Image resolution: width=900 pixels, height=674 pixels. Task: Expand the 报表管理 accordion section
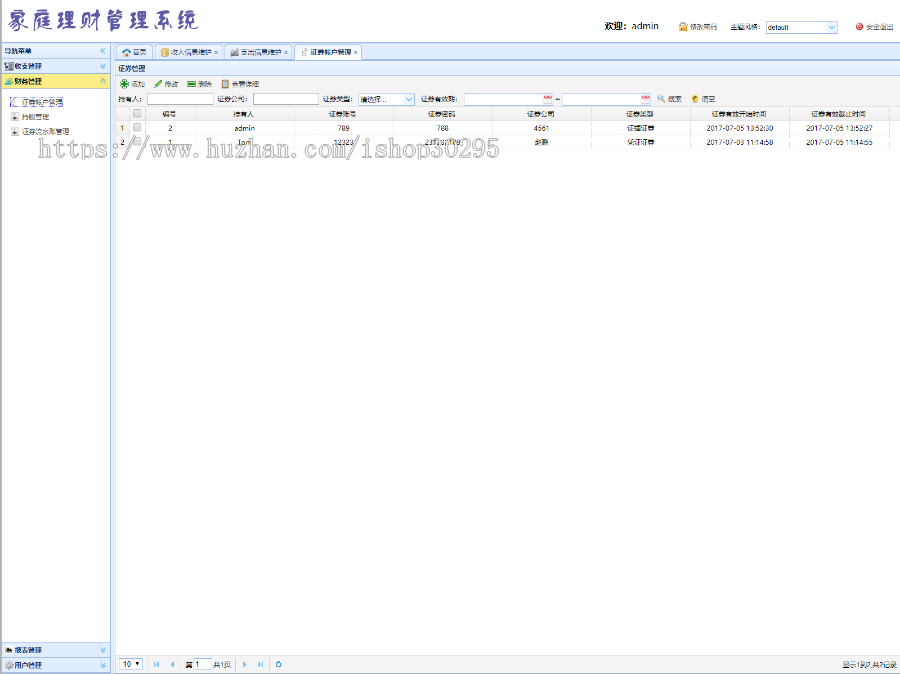(103, 650)
